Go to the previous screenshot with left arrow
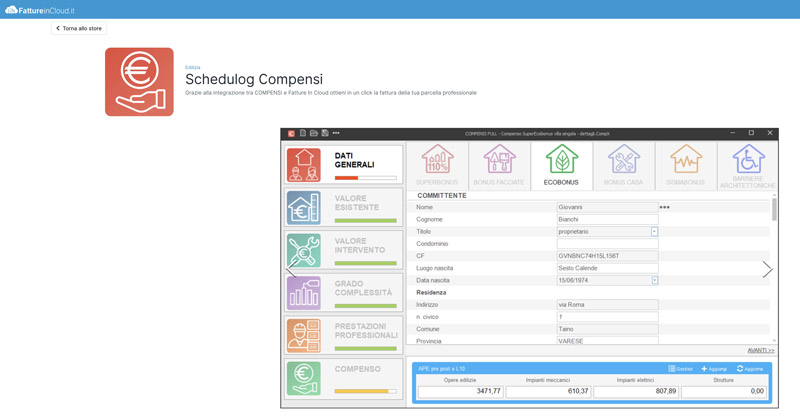Screen dimensions: 800x420 pos(291,269)
